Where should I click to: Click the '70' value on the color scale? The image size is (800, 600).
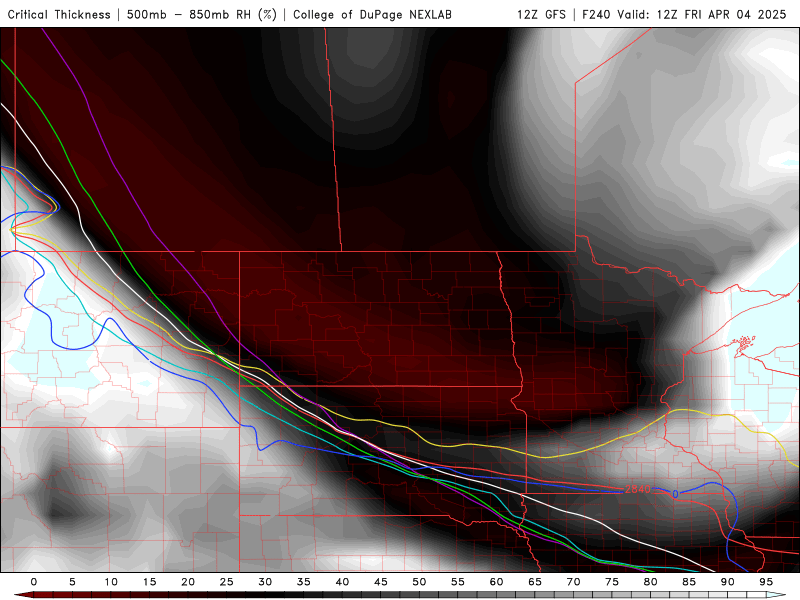pos(573,582)
